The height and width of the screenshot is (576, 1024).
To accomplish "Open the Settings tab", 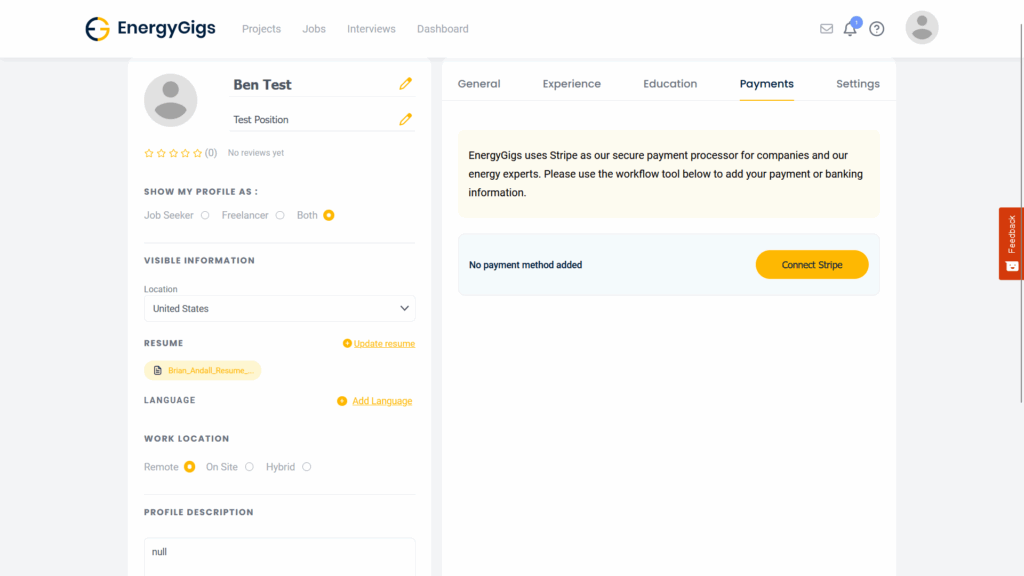I will point(857,84).
